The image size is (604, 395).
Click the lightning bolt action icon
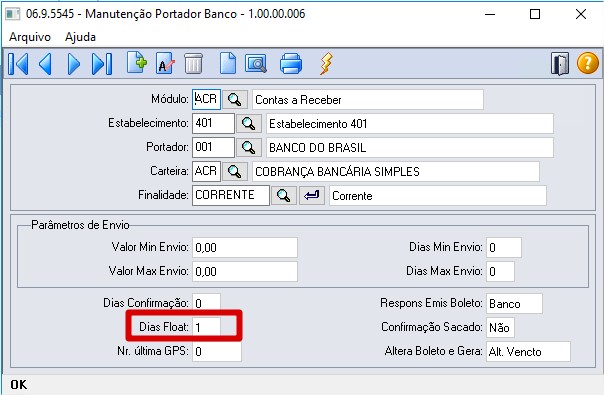326,64
